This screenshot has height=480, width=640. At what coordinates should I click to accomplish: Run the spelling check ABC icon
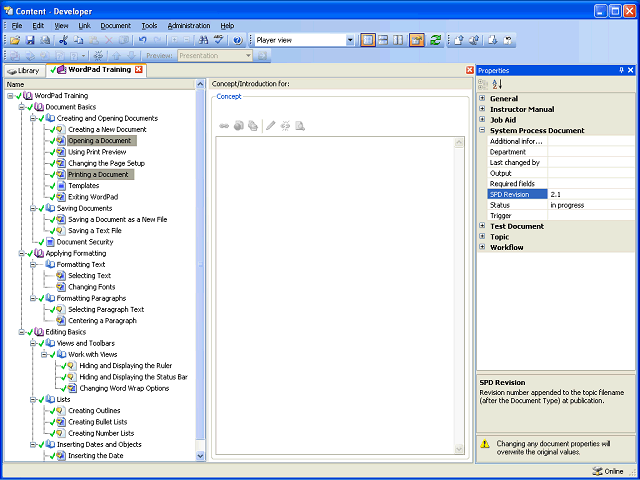pyautogui.click(x=219, y=40)
